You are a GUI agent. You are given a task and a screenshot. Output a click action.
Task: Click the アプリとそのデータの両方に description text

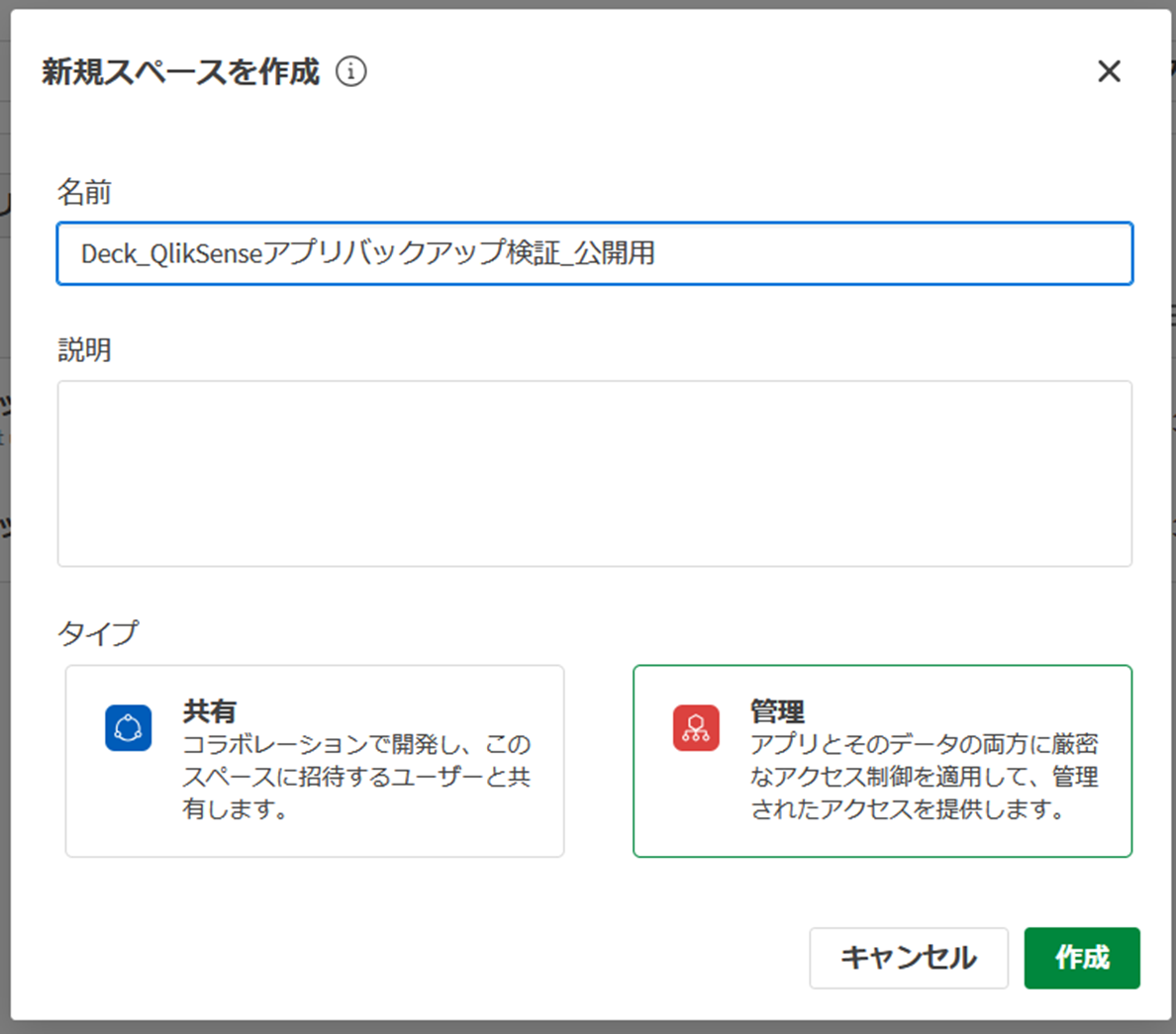[x=924, y=777]
